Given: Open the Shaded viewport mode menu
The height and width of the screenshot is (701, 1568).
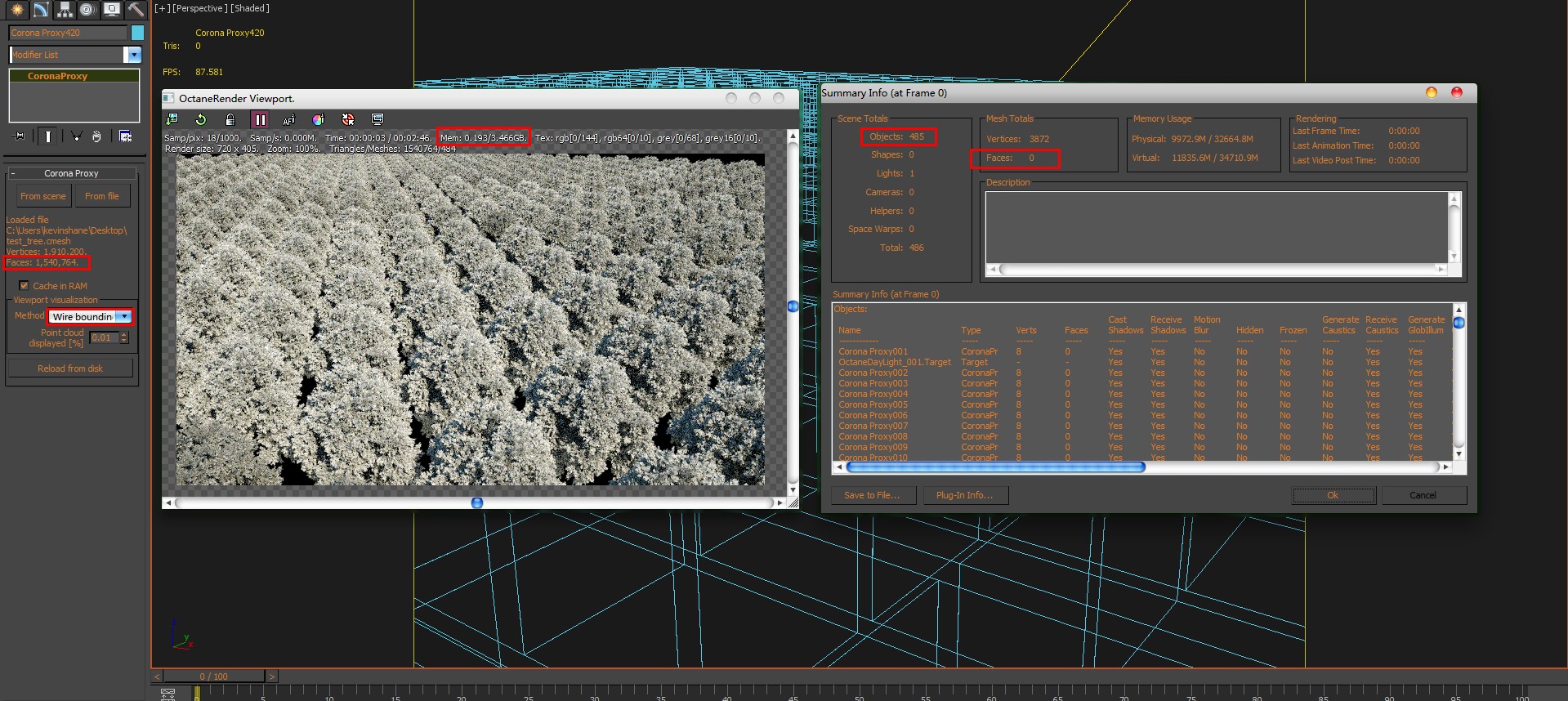Looking at the screenshot, I should (x=249, y=8).
